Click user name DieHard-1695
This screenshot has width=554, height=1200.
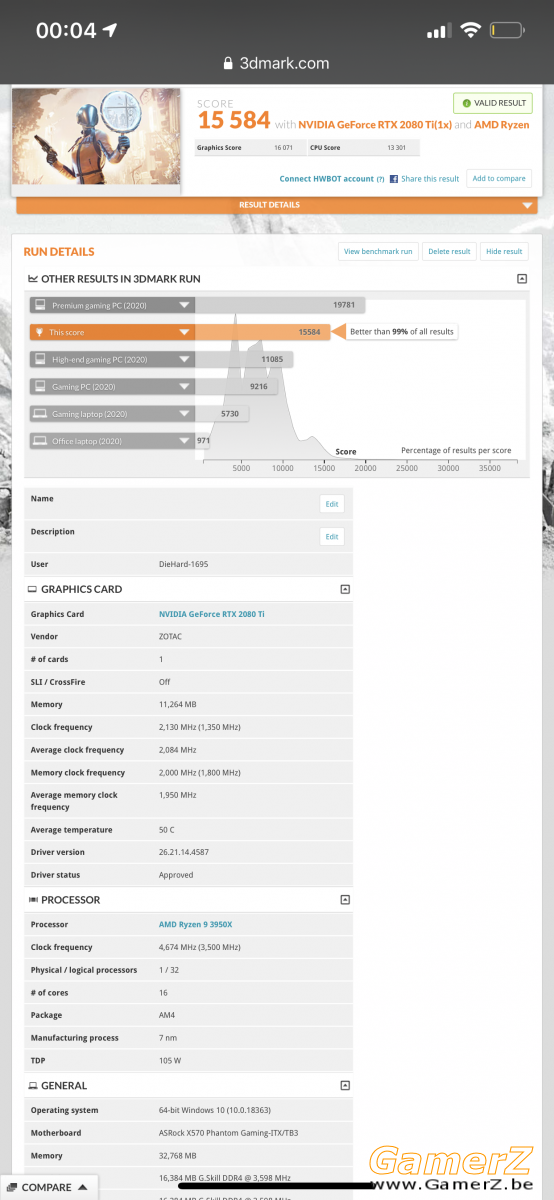coord(184,564)
